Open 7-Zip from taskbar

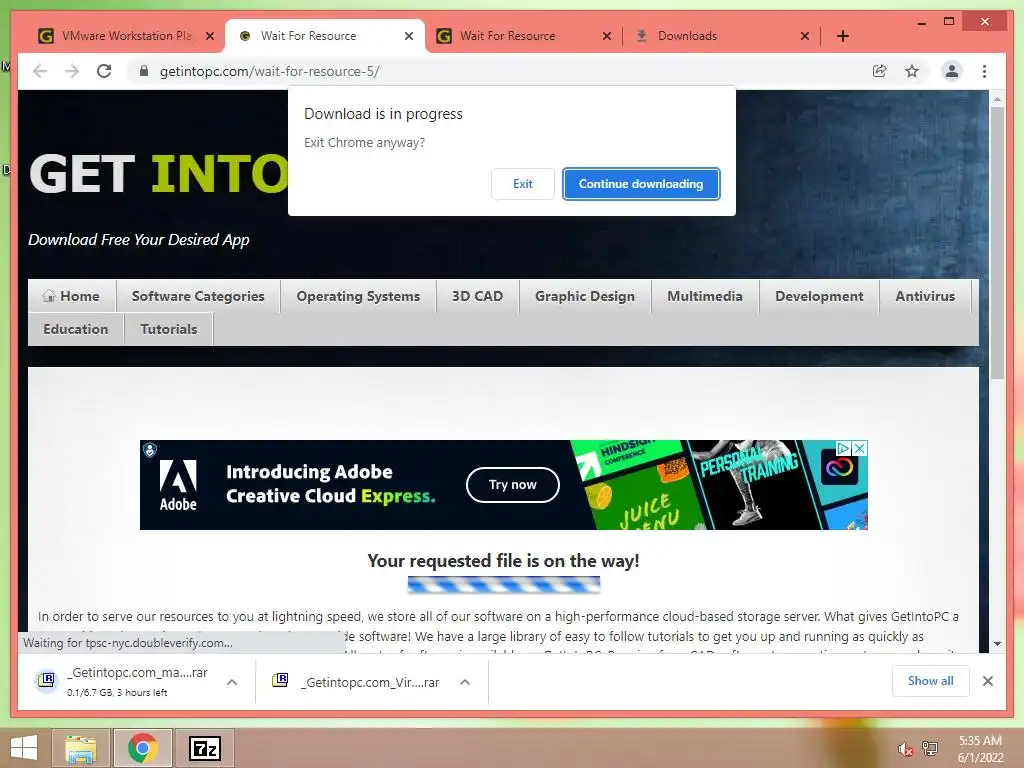[x=205, y=748]
